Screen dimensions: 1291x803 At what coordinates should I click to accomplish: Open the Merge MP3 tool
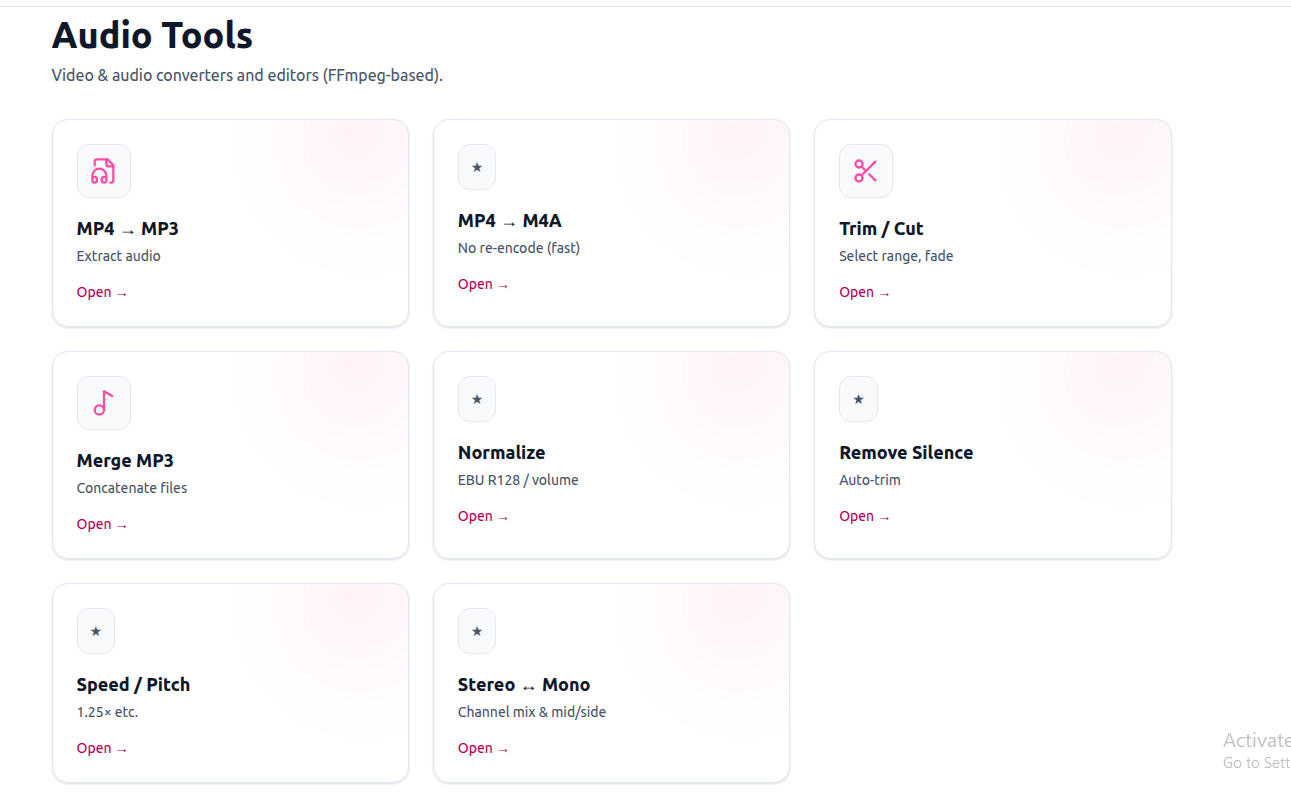tap(102, 523)
